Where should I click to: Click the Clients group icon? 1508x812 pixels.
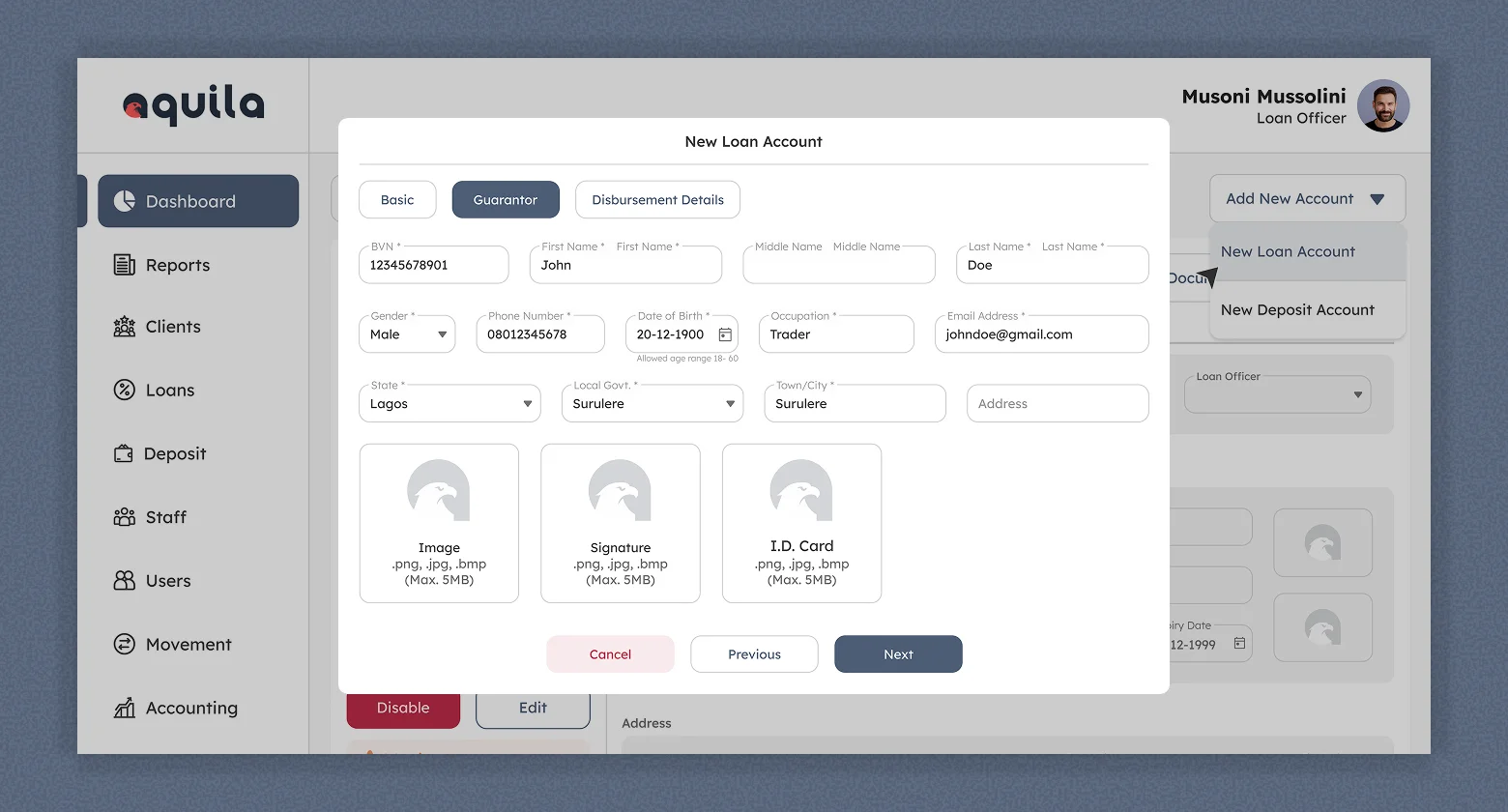tap(125, 327)
